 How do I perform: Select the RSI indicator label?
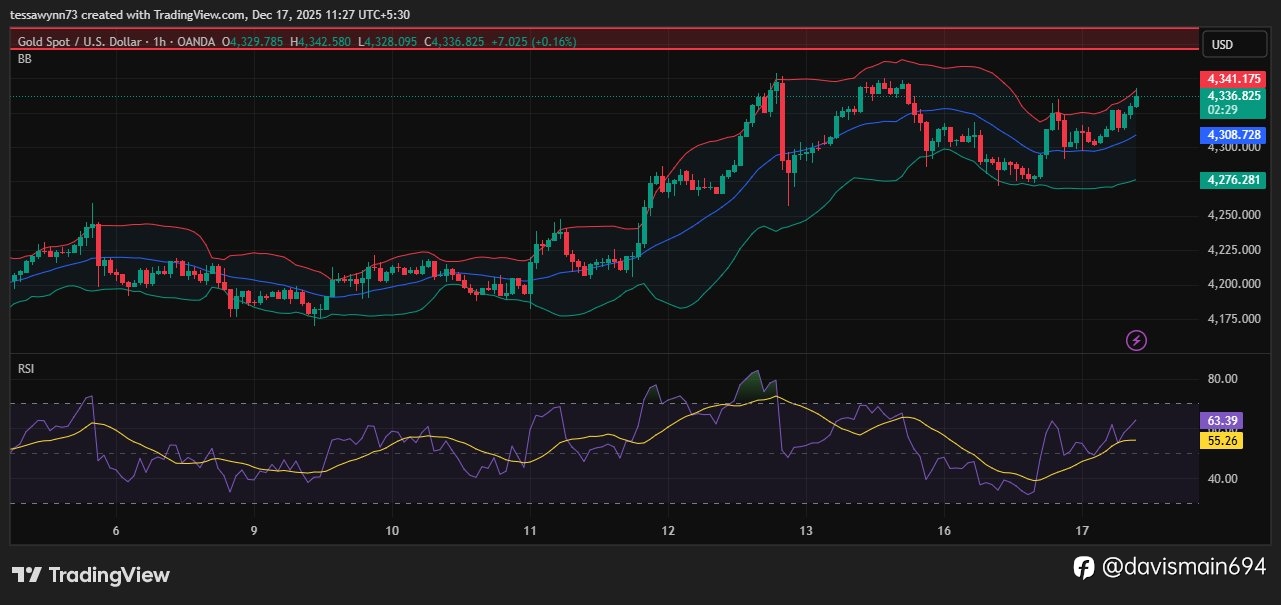26,369
